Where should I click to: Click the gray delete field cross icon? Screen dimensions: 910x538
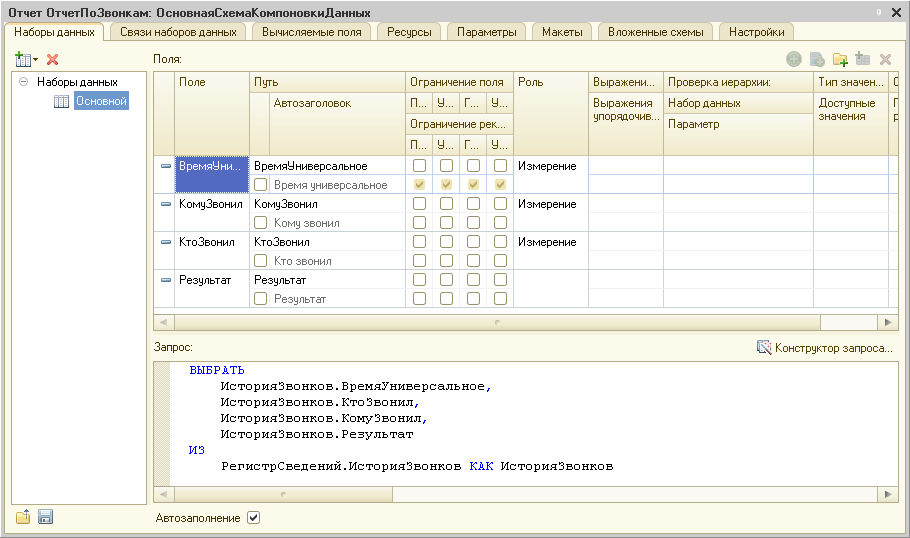point(885,59)
